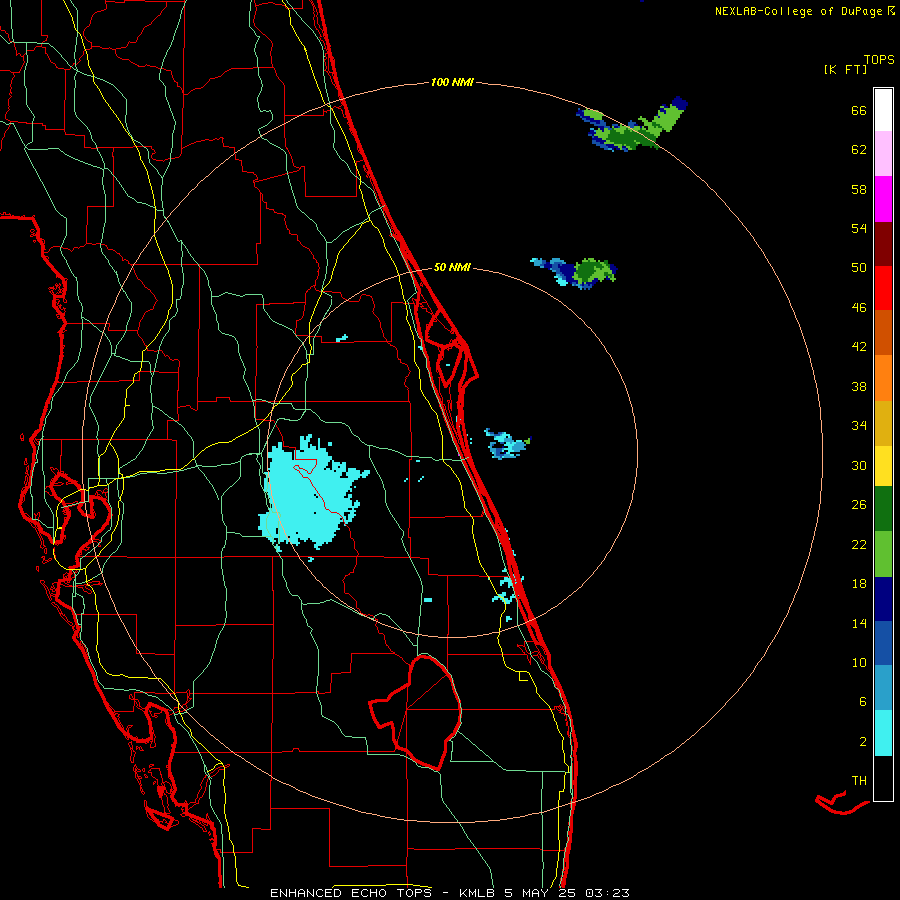900x900 pixels.
Task: Click the 03:23 timestamp
Action: point(608,893)
